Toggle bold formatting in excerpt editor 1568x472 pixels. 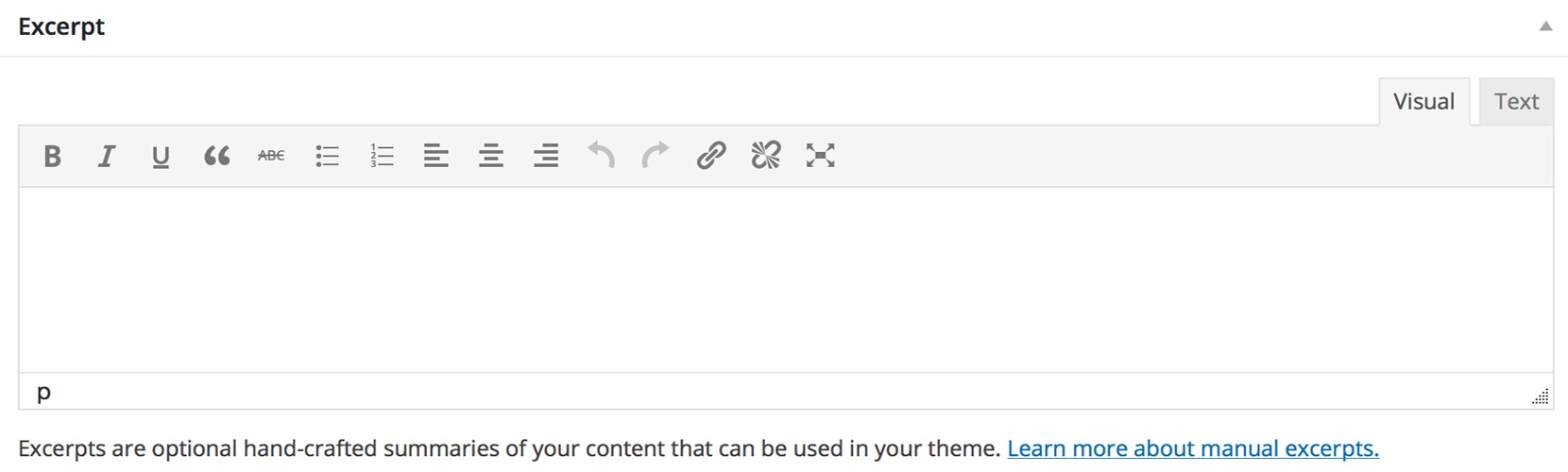tap(53, 156)
